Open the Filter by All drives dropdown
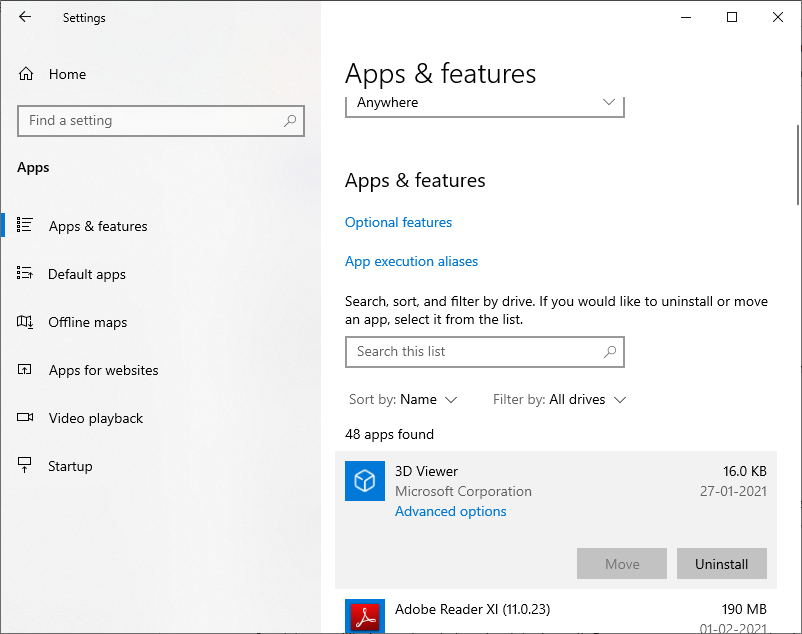This screenshot has width=802, height=634. 559,399
